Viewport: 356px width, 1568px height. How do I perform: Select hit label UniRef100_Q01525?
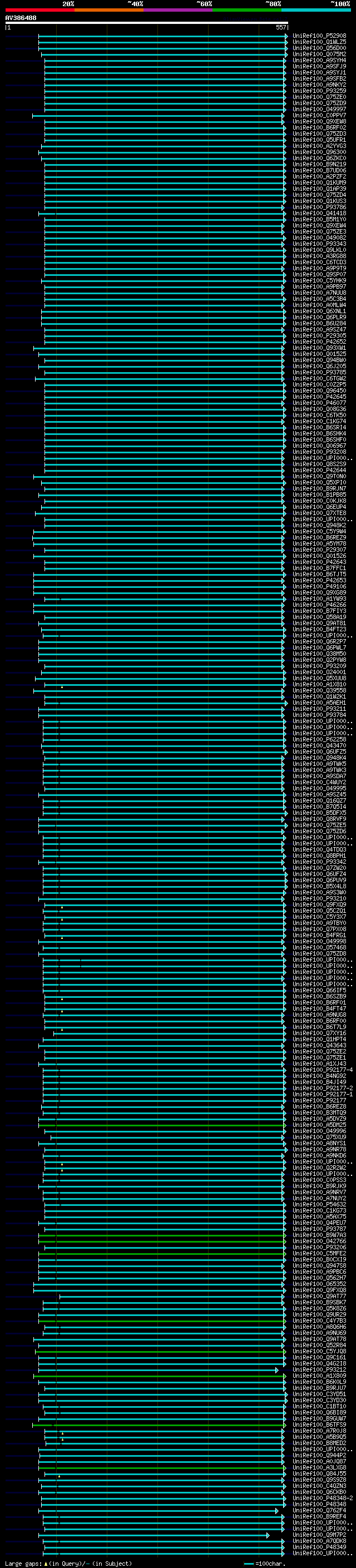[319, 354]
